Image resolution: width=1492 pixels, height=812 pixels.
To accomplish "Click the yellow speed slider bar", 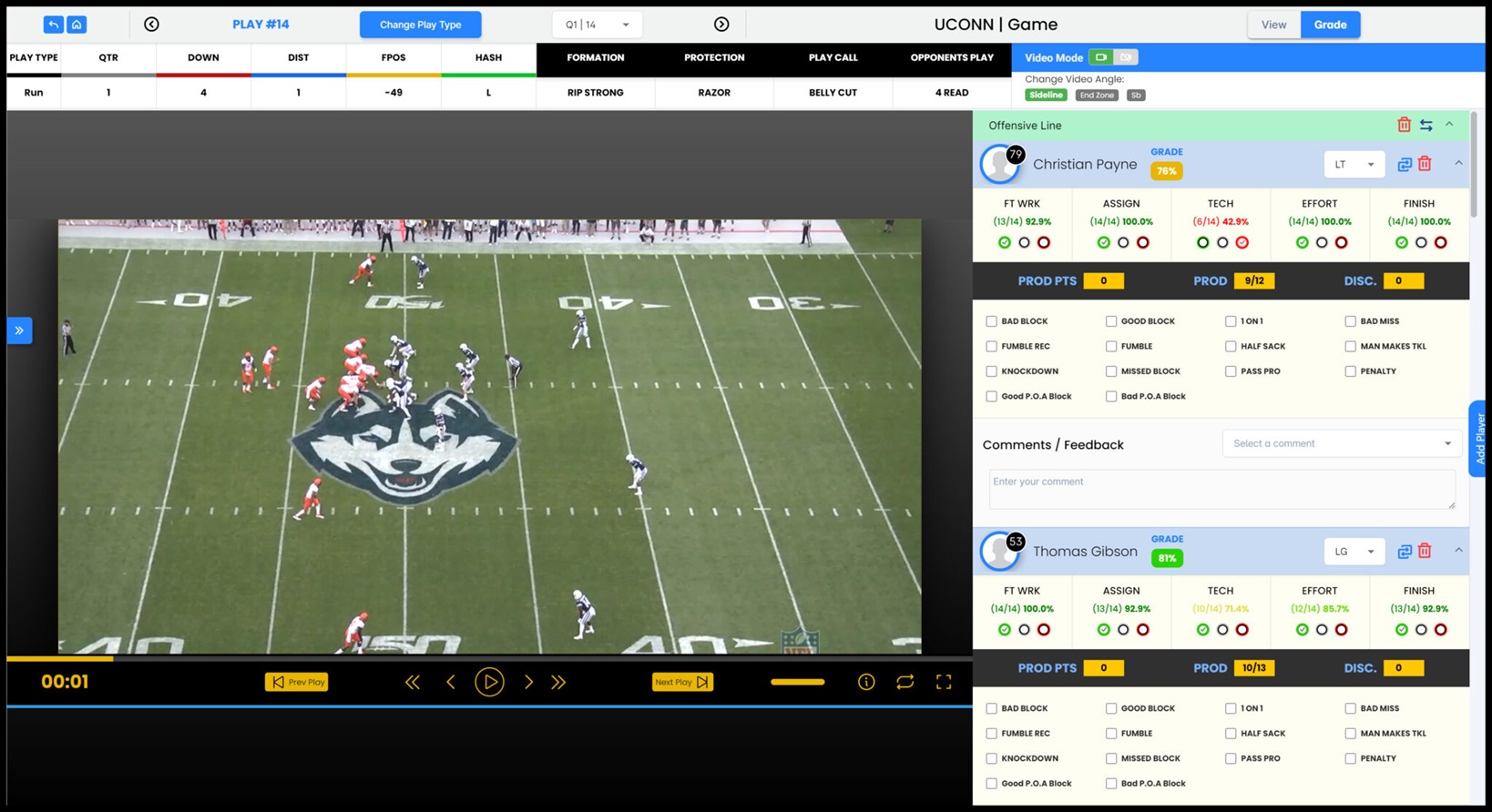I will pyautogui.click(x=797, y=682).
